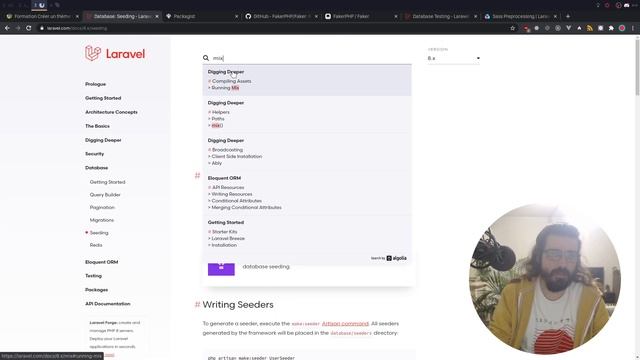640x360 pixels.
Task: Open the extensions puzzle-piece menu
Action: tap(611, 28)
